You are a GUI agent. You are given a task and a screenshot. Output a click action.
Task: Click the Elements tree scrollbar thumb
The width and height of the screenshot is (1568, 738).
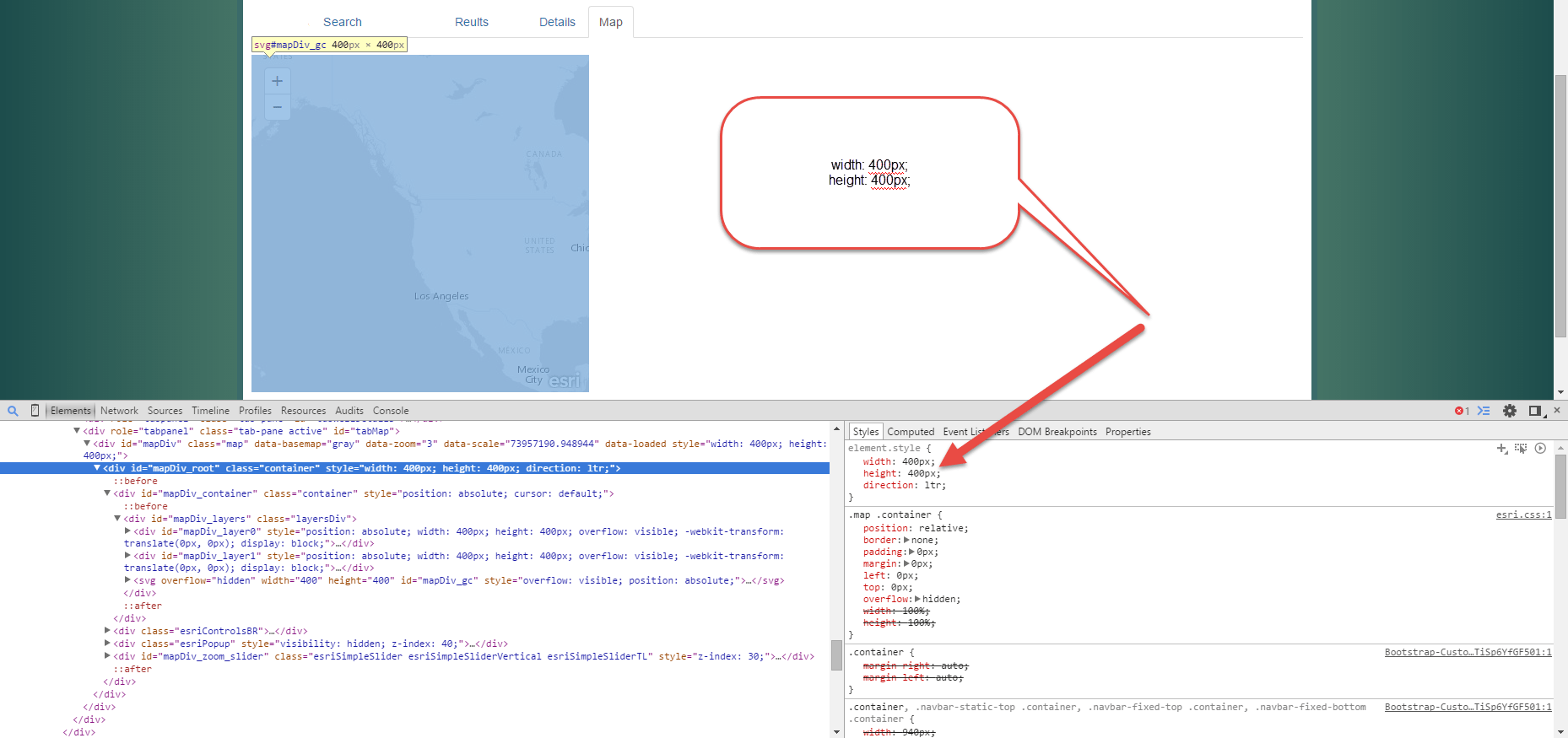coord(836,655)
